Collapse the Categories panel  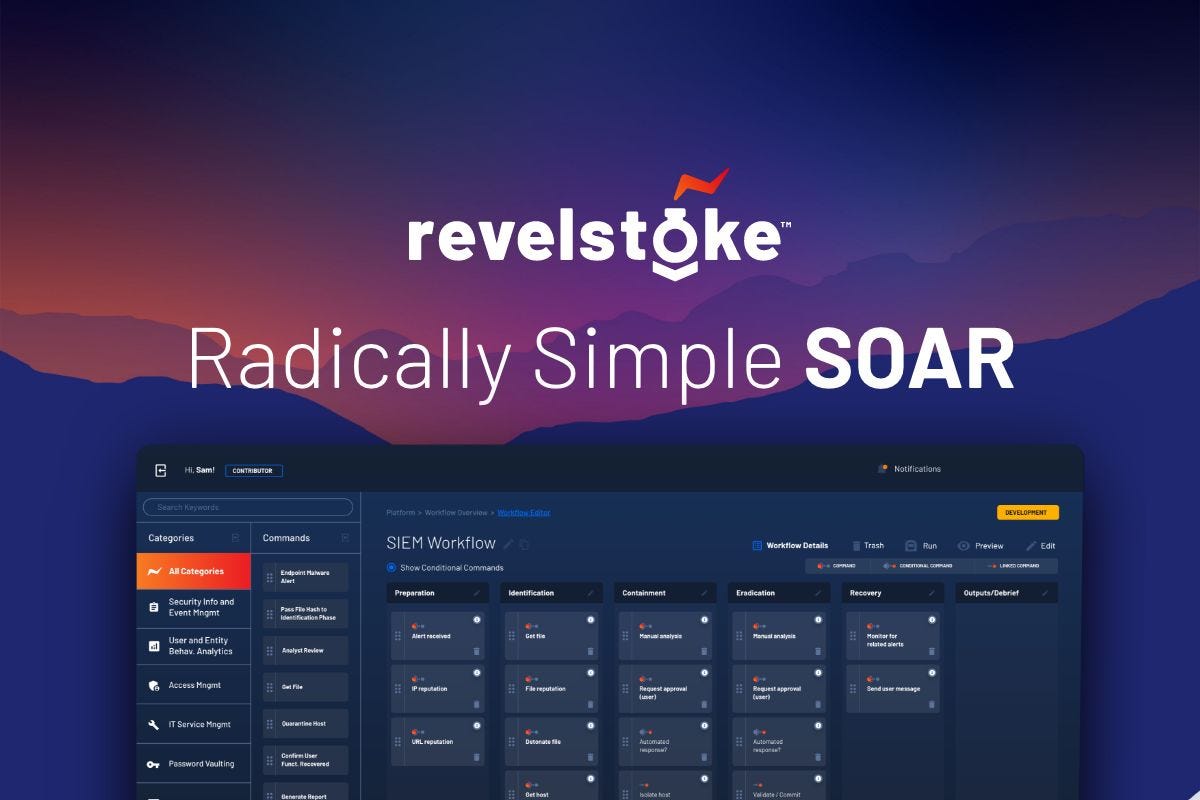pyautogui.click(x=235, y=538)
